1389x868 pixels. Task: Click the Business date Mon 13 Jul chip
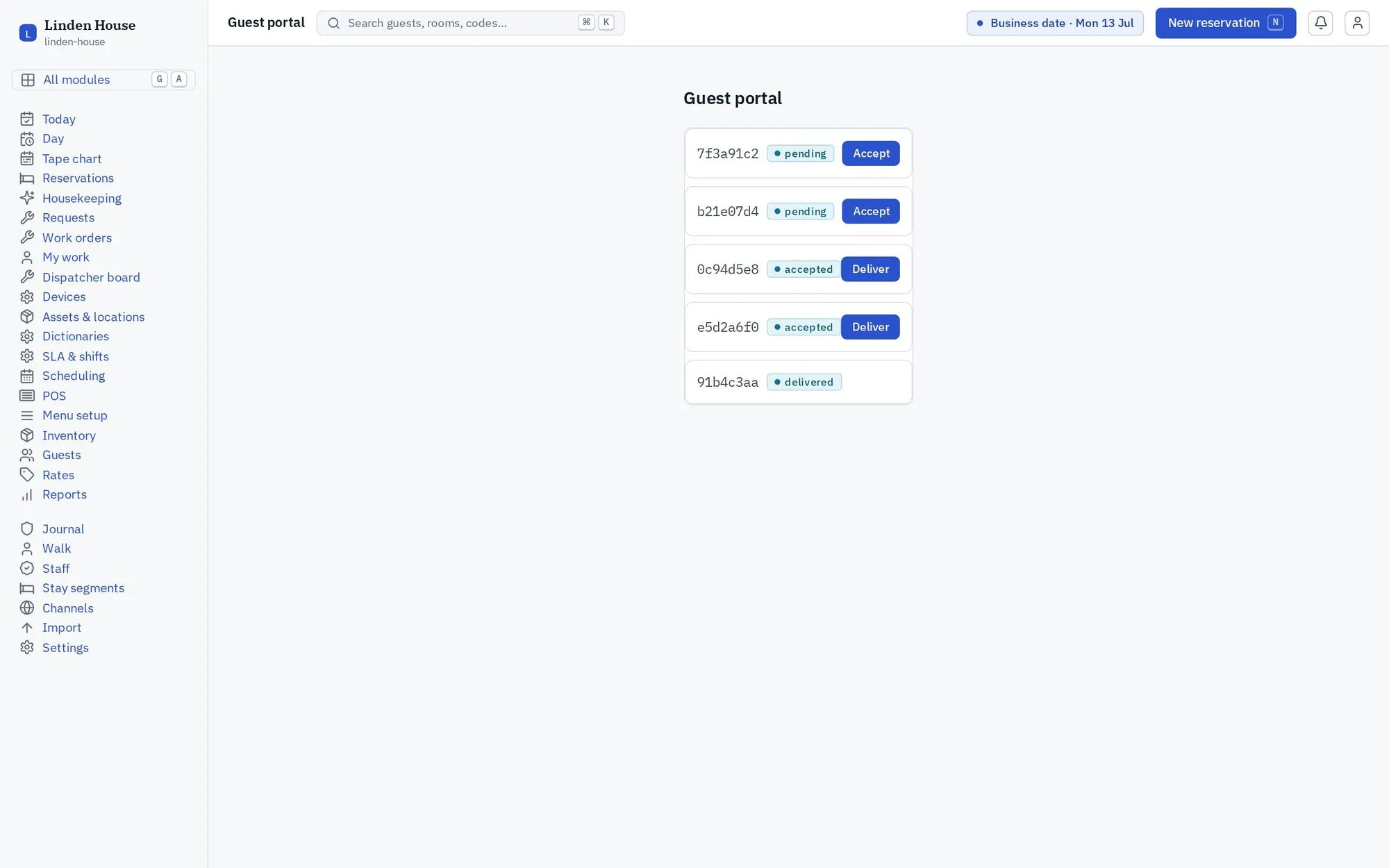click(x=1055, y=23)
